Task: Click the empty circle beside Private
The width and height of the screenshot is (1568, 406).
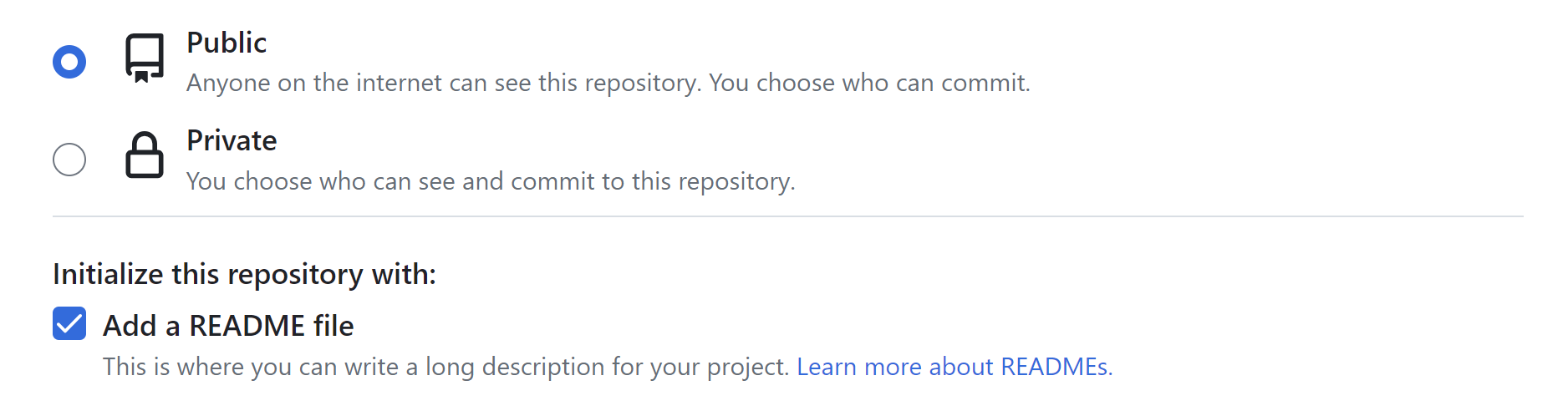Action: coord(69,160)
